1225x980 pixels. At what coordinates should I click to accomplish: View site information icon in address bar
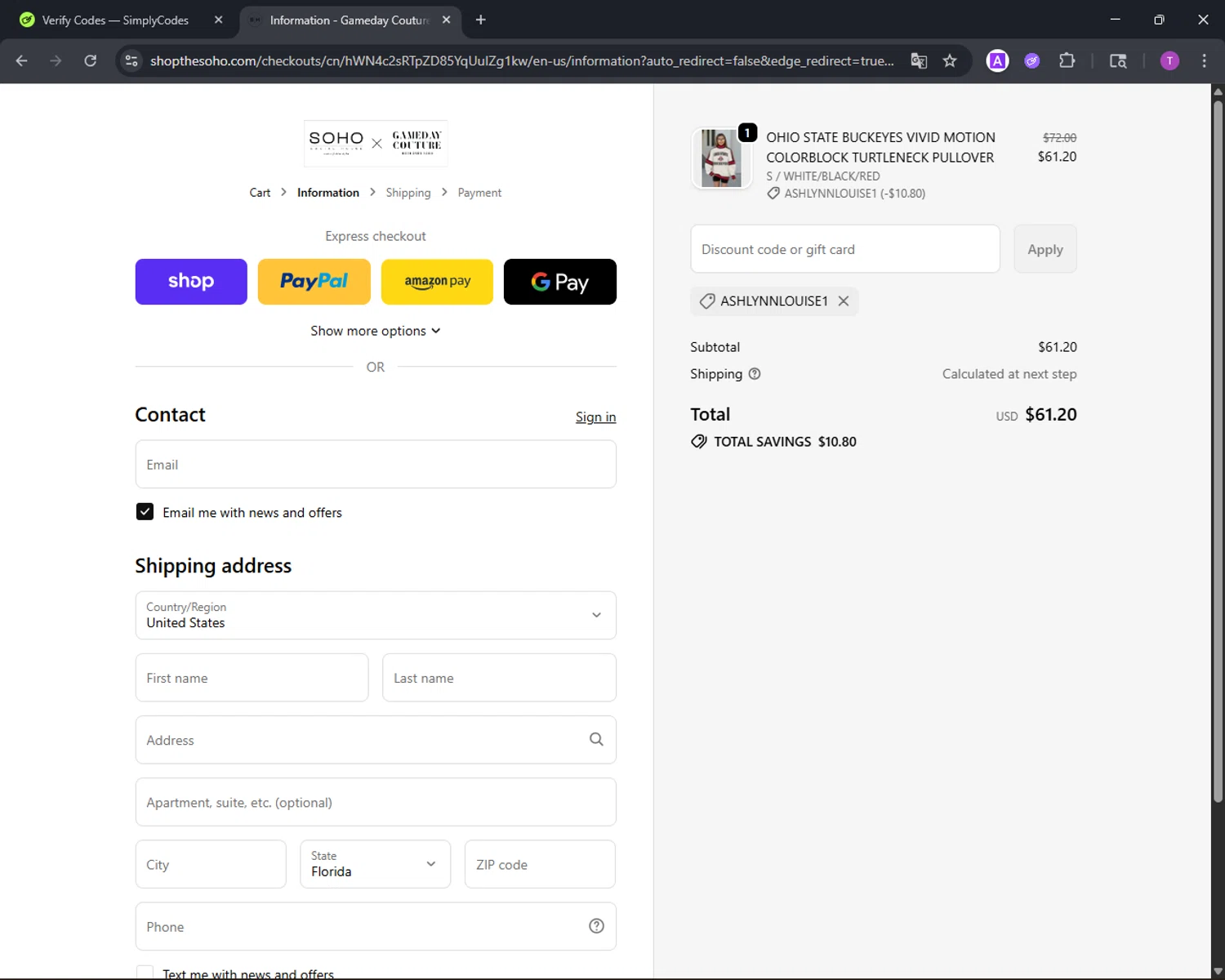[131, 60]
